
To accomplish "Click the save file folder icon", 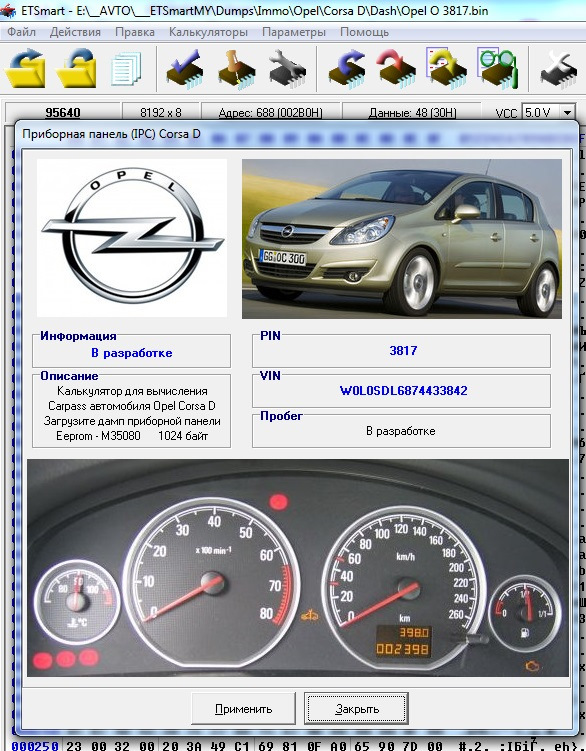I will pyautogui.click(x=77, y=68).
